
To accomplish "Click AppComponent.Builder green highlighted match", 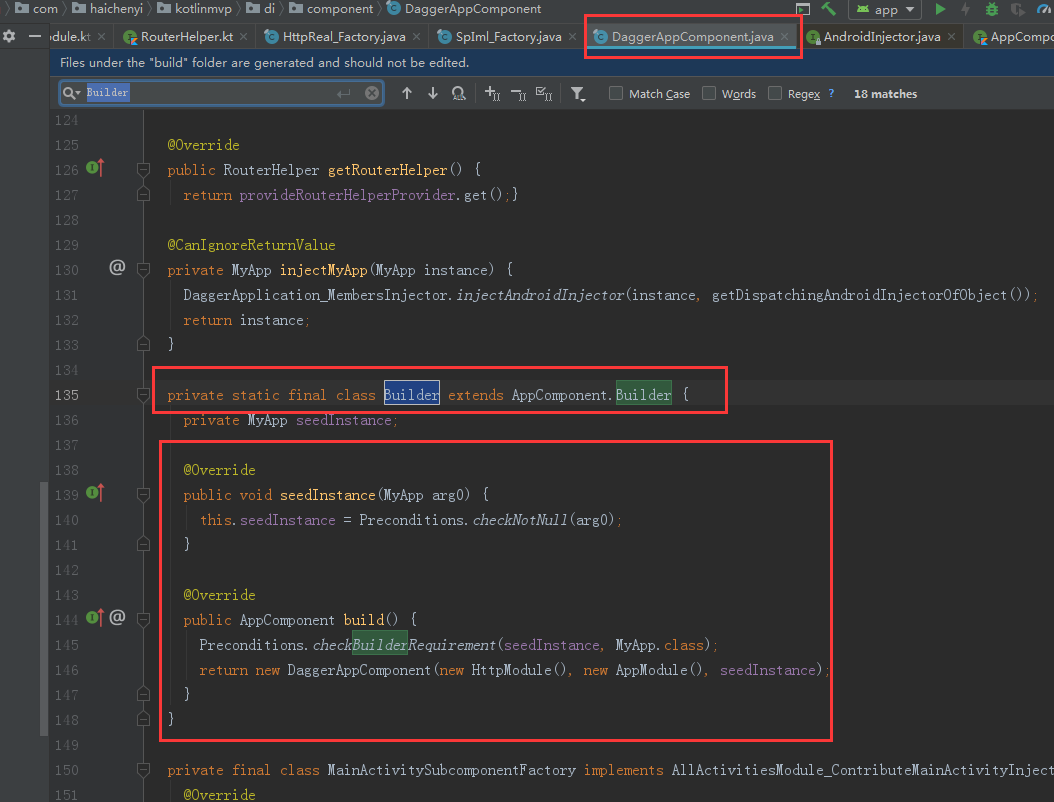I will click(x=643, y=395).
